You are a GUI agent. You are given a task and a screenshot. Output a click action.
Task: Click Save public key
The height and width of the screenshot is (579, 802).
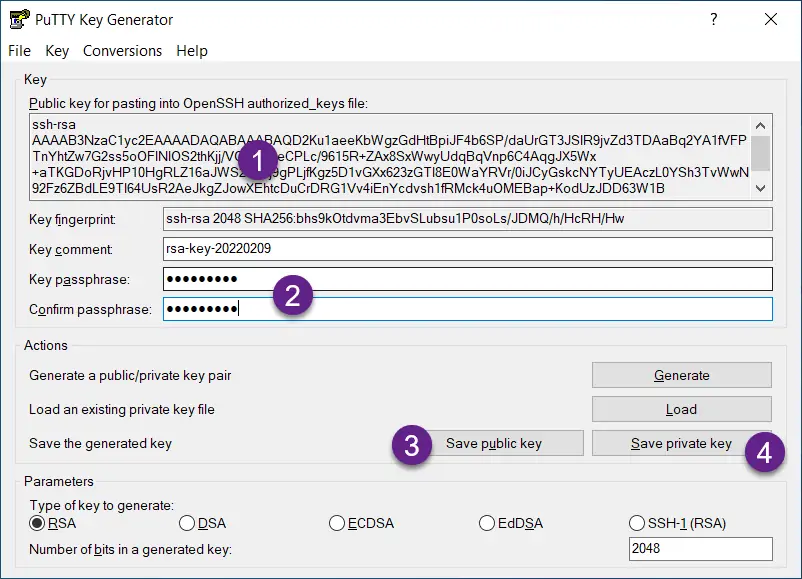coord(493,444)
